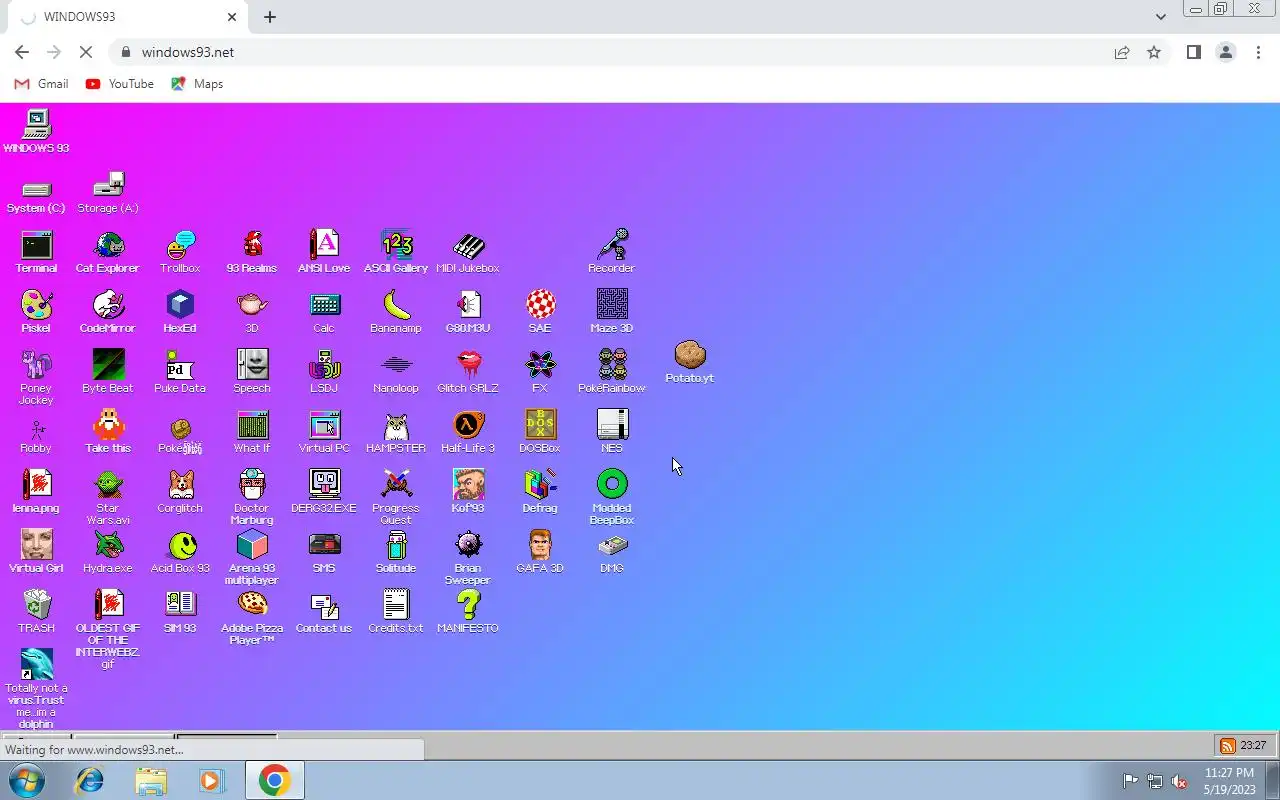
Task: Open the Speech face icon
Action: tap(252, 371)
